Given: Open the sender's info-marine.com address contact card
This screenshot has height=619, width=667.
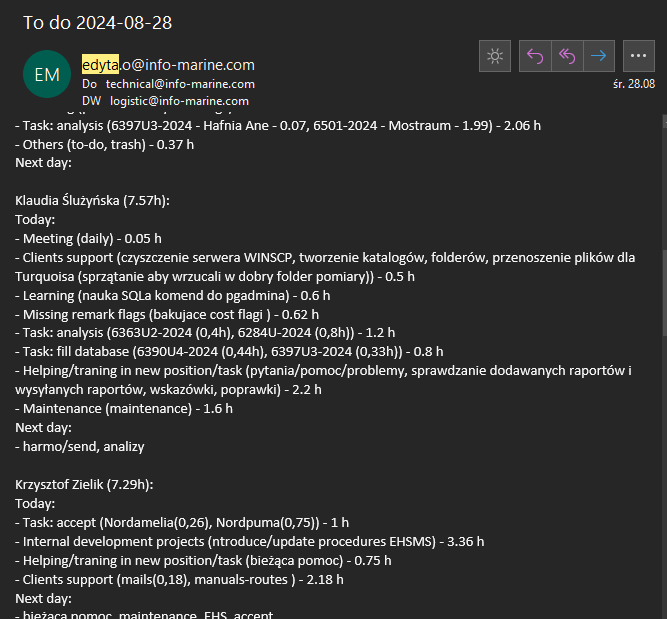Looking at the screenshot, I should point(168,64).
